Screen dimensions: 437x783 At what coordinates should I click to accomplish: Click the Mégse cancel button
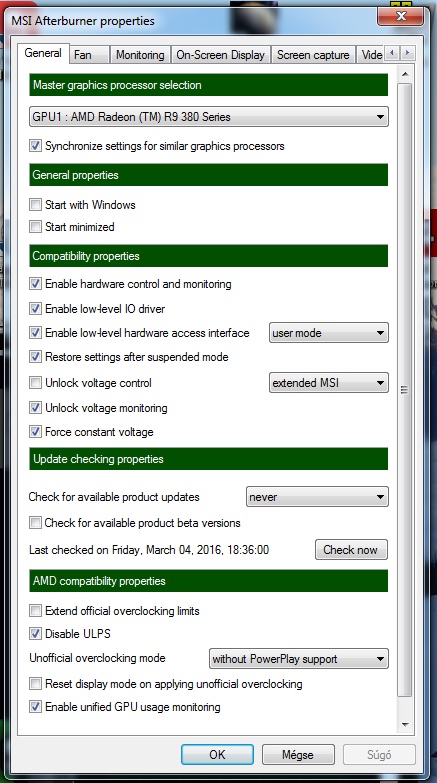(298, 754)
